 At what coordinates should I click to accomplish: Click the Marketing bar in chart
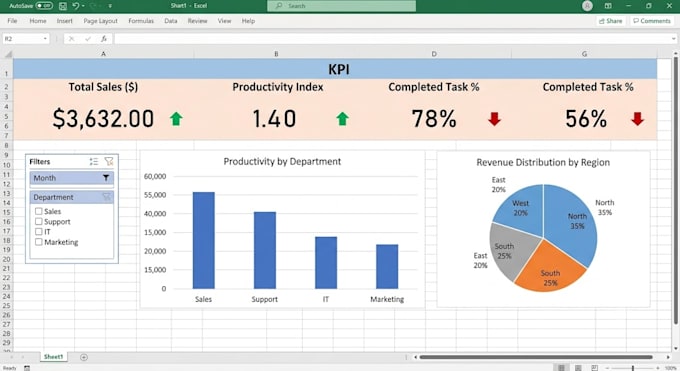coord(387,266)
